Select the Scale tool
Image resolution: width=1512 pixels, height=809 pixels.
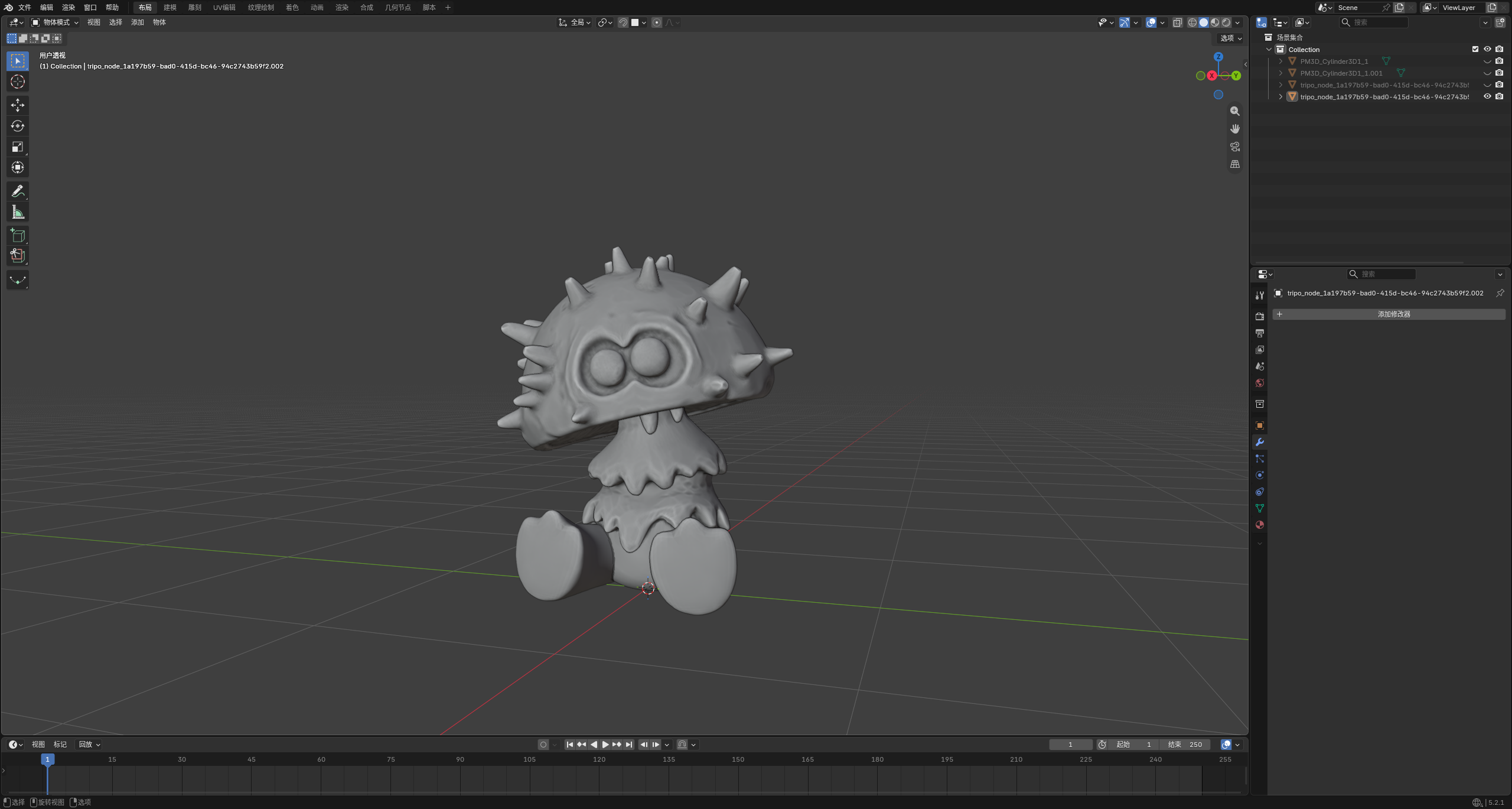click(x=18, y=147)
